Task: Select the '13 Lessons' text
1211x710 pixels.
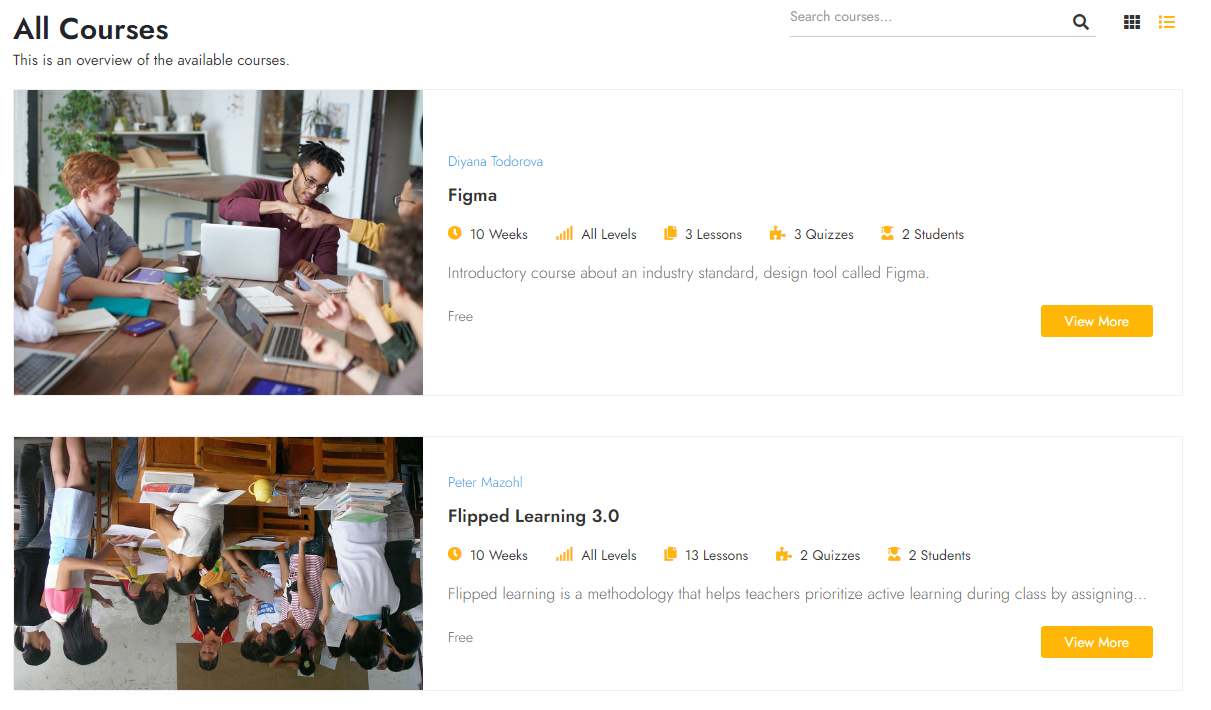Action: point(716,555)
